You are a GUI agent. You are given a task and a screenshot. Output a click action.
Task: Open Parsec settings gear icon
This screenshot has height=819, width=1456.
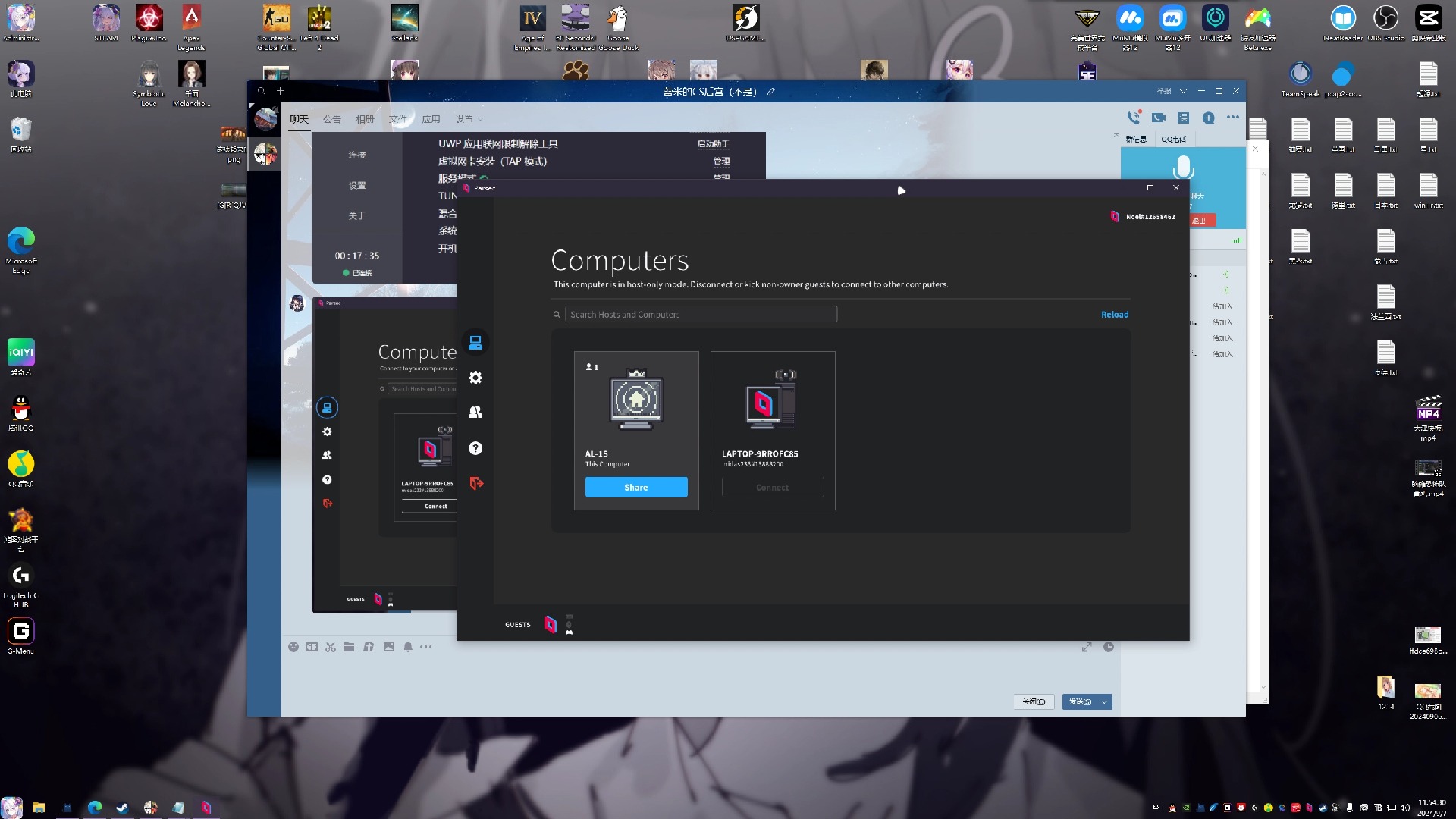coord(475,378)
